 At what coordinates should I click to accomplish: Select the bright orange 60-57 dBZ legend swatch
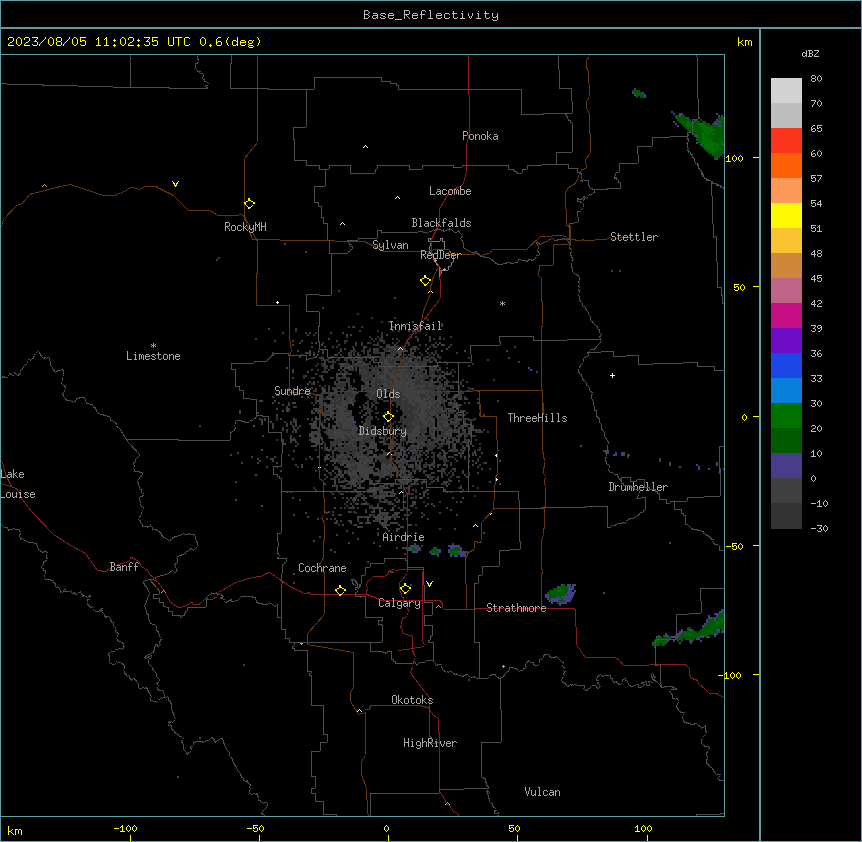786,165
